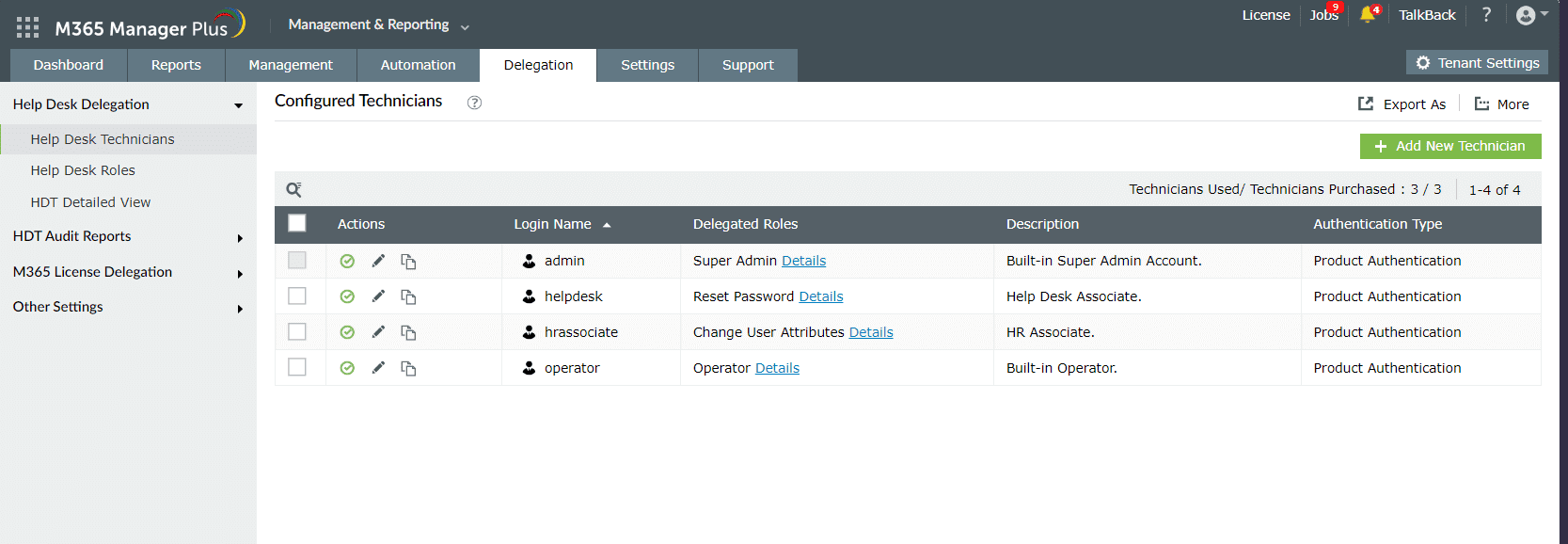
Task: Select the helpdesk row checkbox
Action: (x=297, y=296)
